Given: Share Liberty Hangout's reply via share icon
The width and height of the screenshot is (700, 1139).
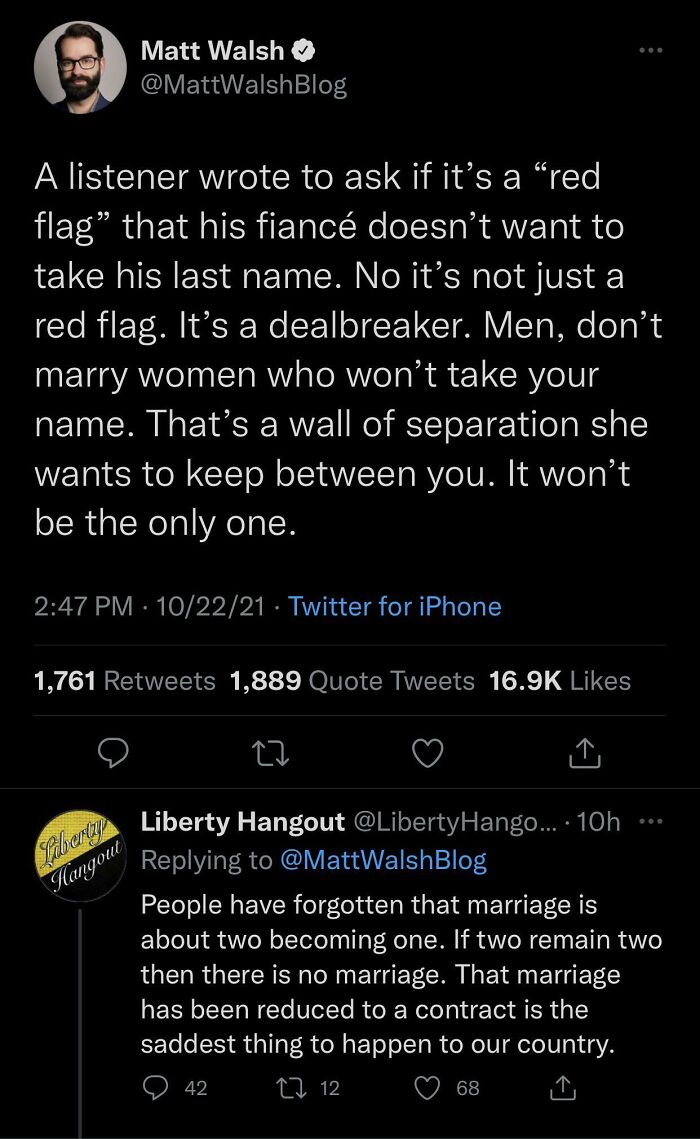Looking at the screenshot, I should click(x=563, y=1087).
